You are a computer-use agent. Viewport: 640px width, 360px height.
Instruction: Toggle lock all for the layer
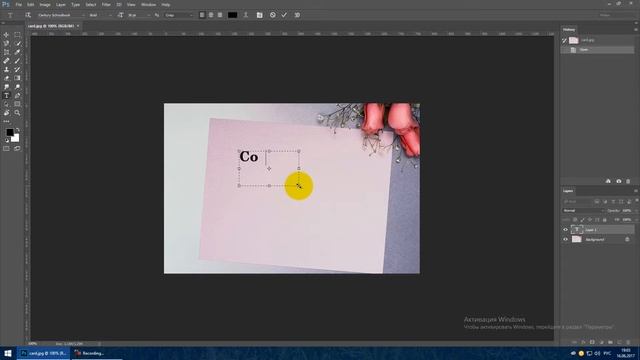point(605,220)
